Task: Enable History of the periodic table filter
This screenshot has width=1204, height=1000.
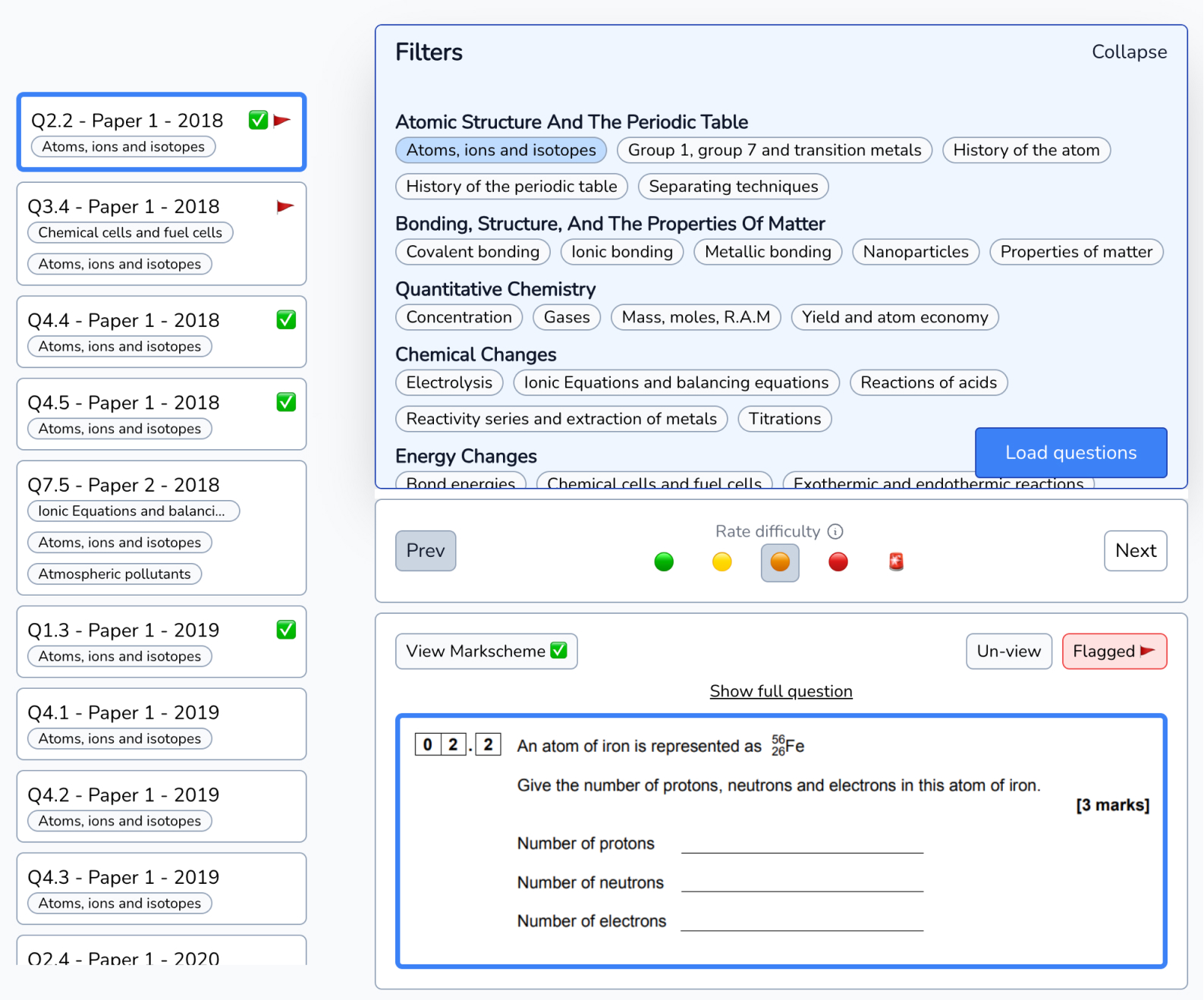Action: 511,187
